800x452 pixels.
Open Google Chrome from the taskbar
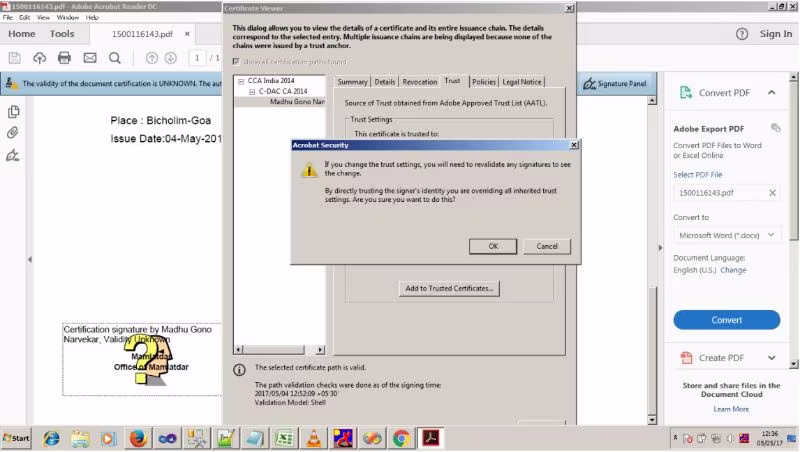click(x=402, y=438)
